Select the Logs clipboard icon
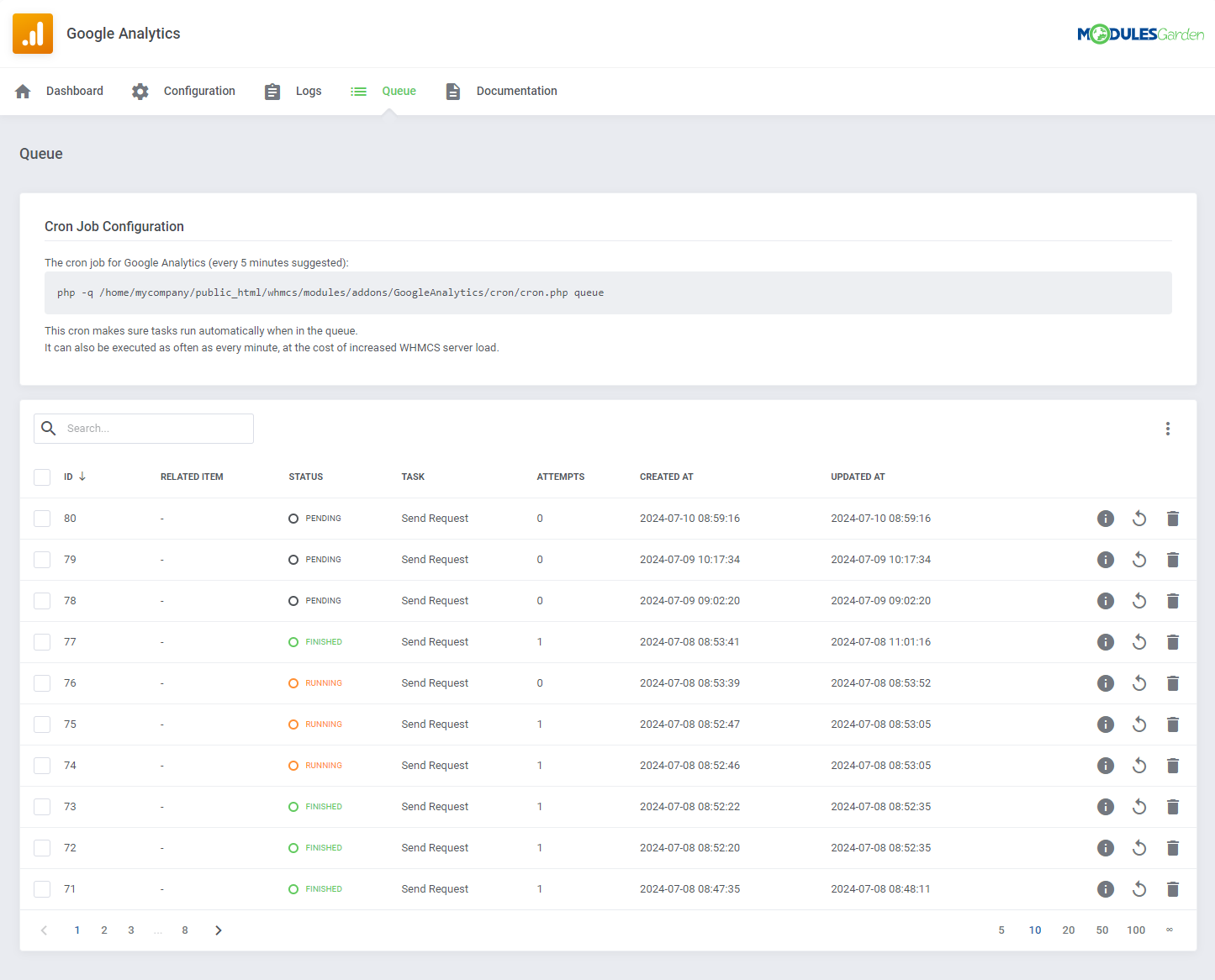The height and width of the screenshot is (980, 1215). coord(272,91)
